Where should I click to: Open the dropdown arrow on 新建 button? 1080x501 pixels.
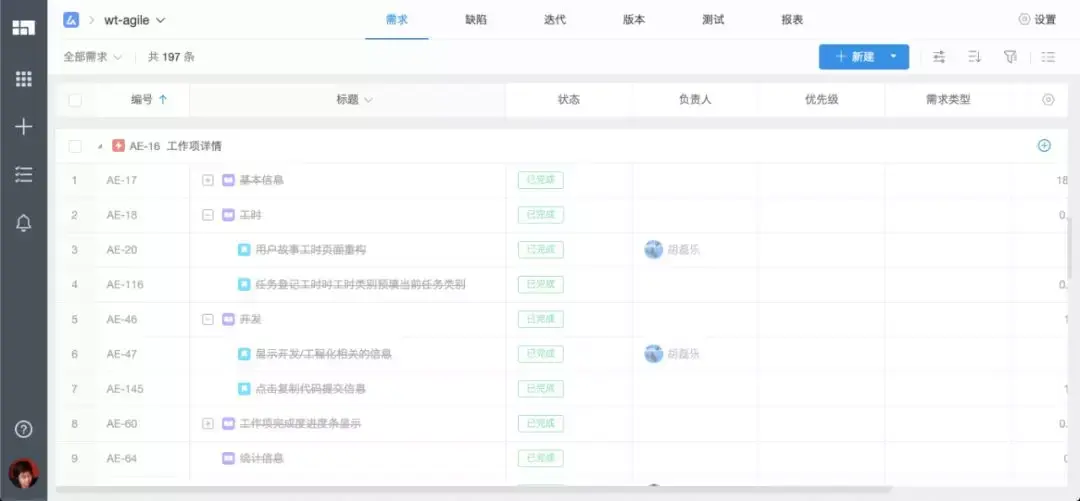(x=894, y=57)
